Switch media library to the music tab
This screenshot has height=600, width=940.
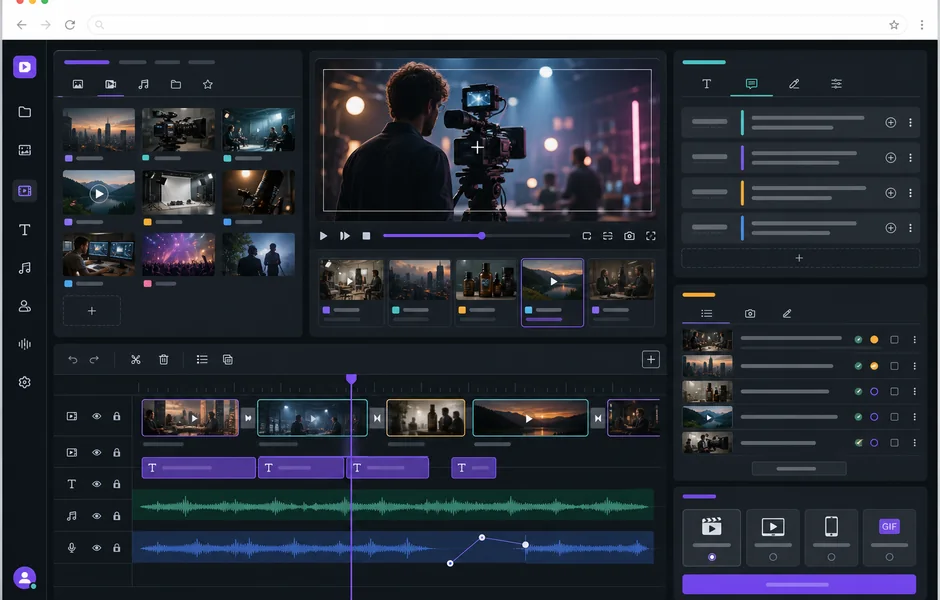click(x=143, y=85)
